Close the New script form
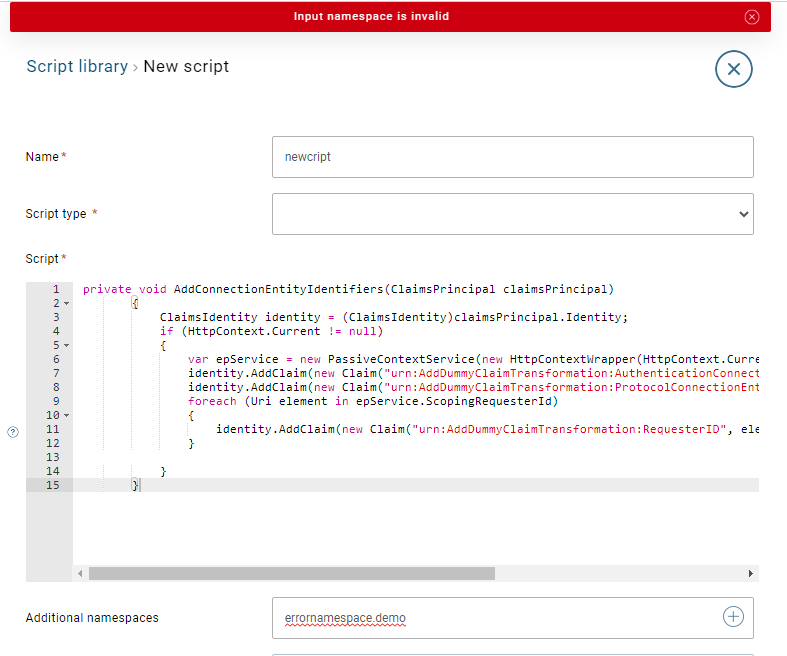Viewport: 787px width, 656px height. pyautogui.click(x=733, y=69)
